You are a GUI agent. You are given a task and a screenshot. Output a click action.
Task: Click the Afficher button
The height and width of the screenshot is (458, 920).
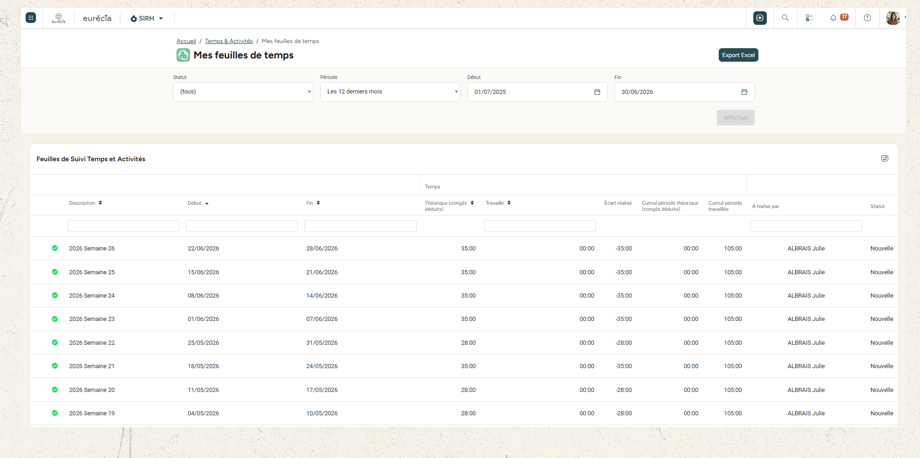click(x=736, y=118)
